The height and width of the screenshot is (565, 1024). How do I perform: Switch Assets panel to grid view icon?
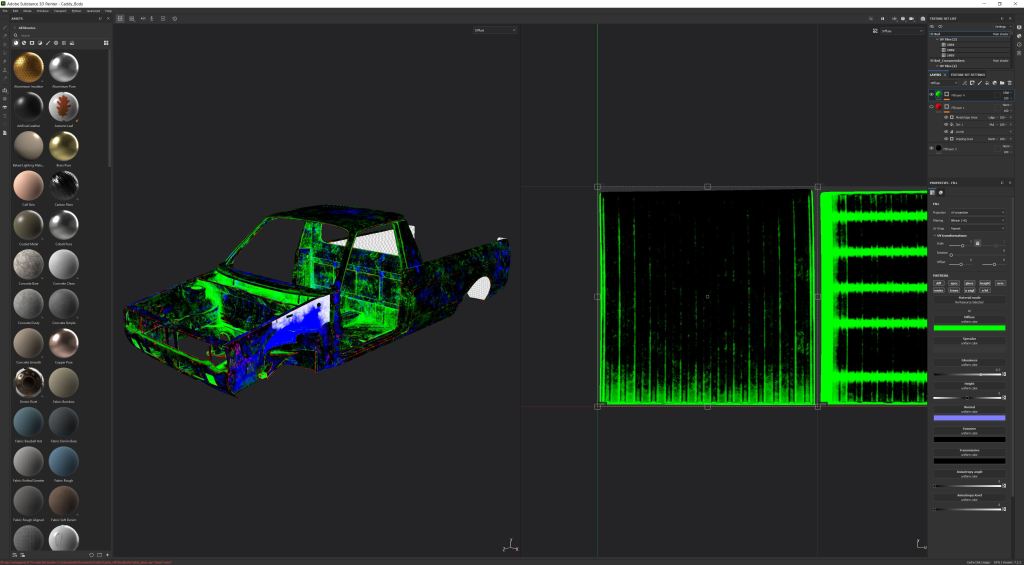pos(106,43)
